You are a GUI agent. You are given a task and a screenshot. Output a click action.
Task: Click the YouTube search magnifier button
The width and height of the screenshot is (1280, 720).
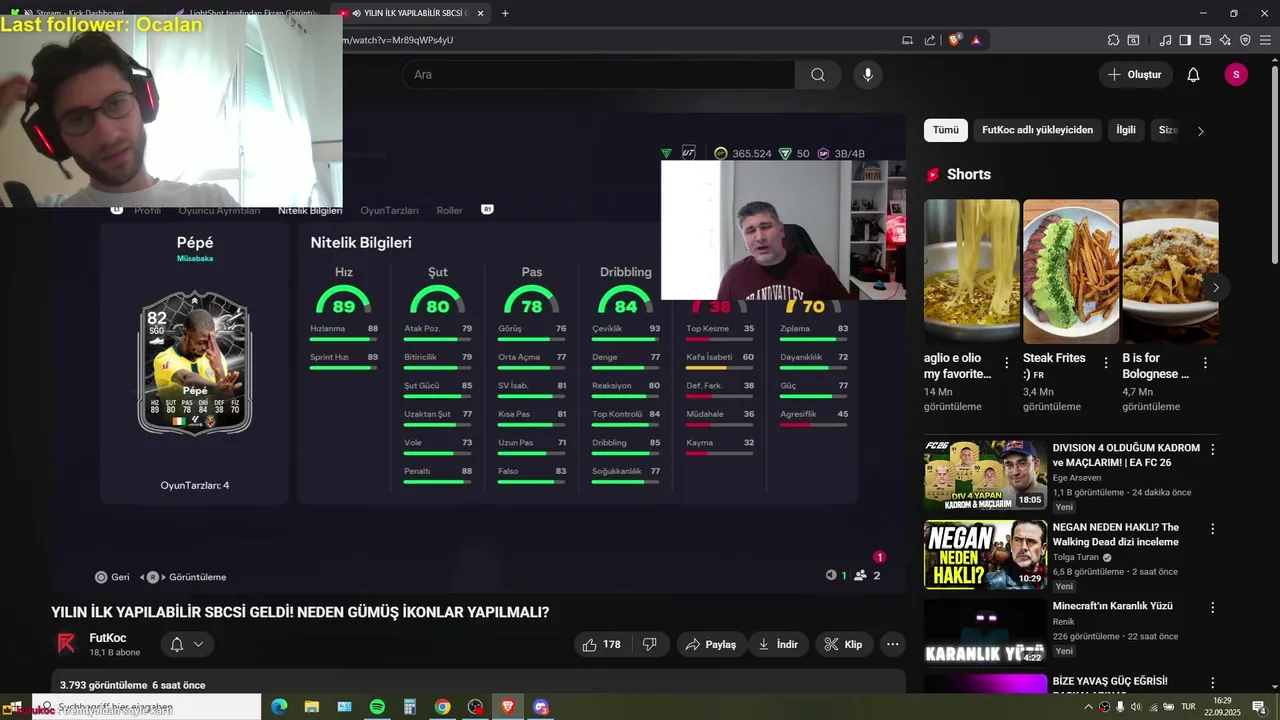tap(818, 75)
